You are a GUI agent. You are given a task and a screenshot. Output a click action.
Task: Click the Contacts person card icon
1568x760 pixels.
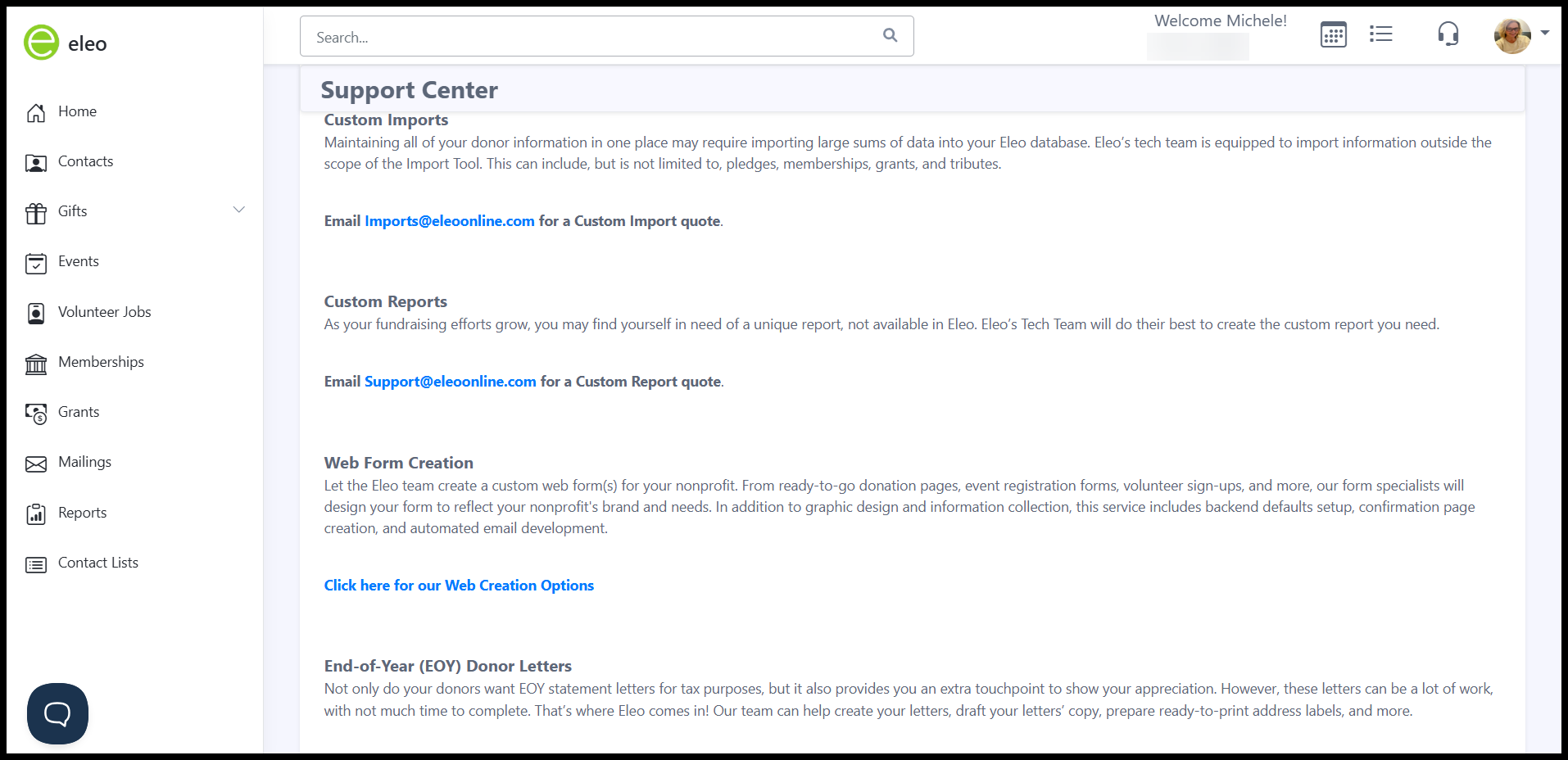tap(36, 163)
